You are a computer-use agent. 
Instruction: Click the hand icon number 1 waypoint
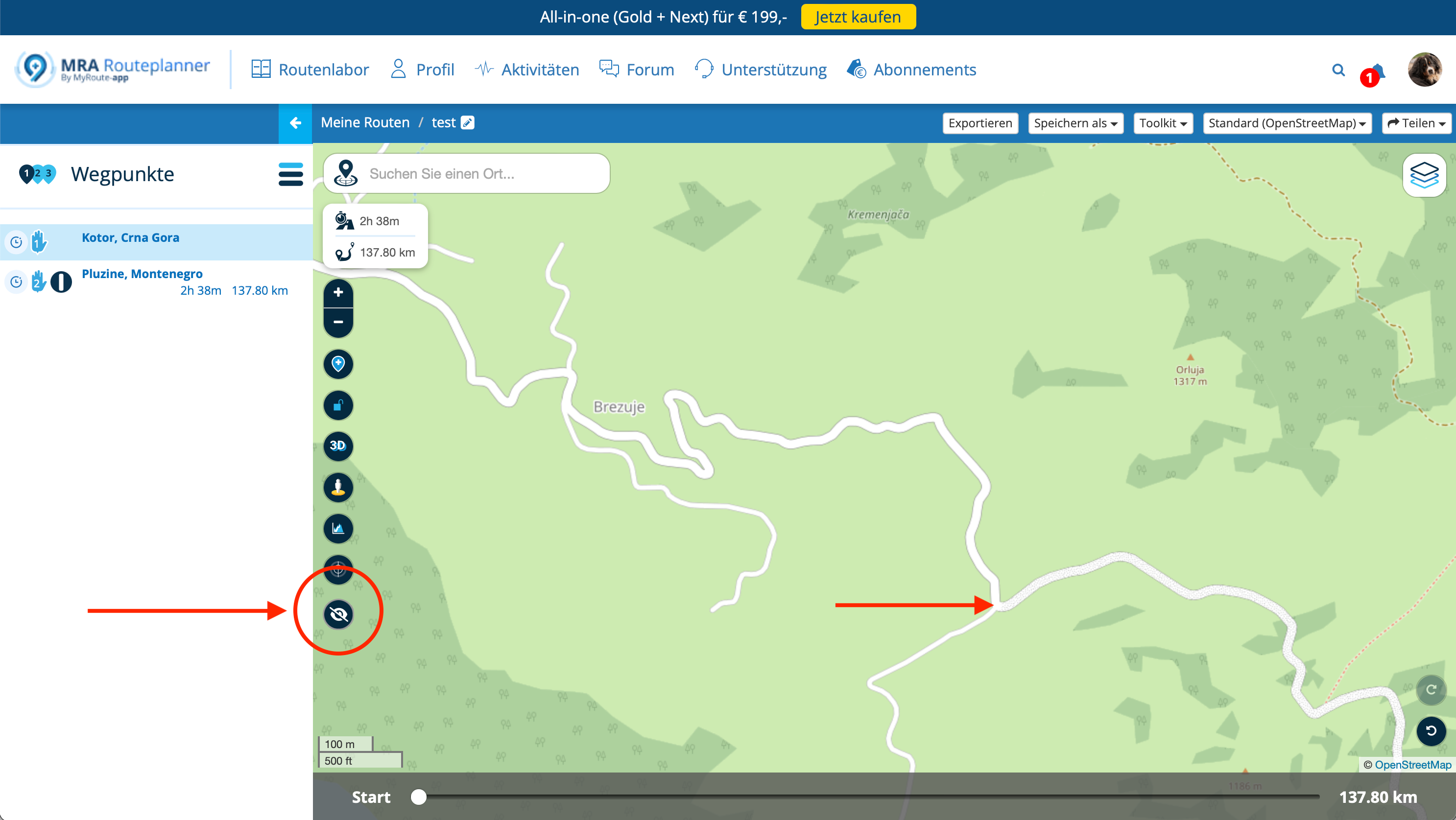38,242
